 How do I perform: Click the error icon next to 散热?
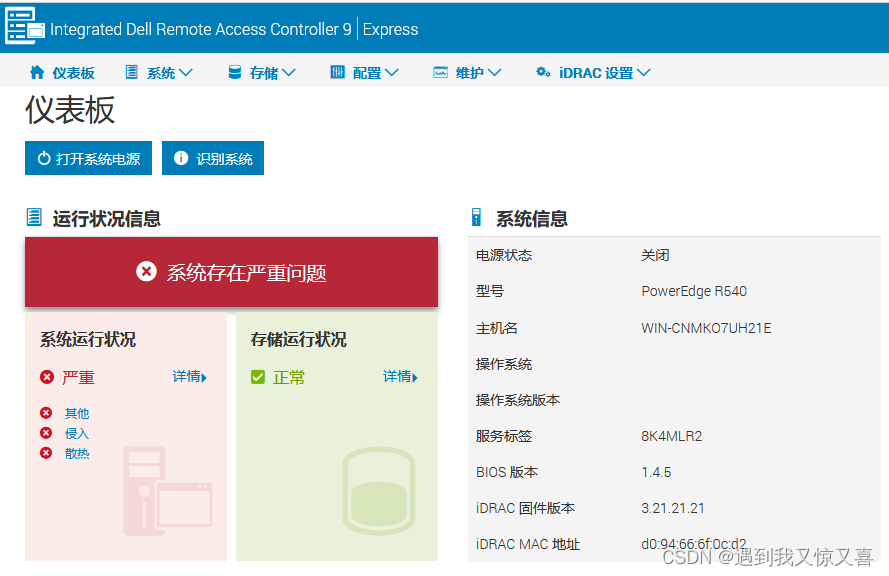pyautogui.click(x=46, y=453)
